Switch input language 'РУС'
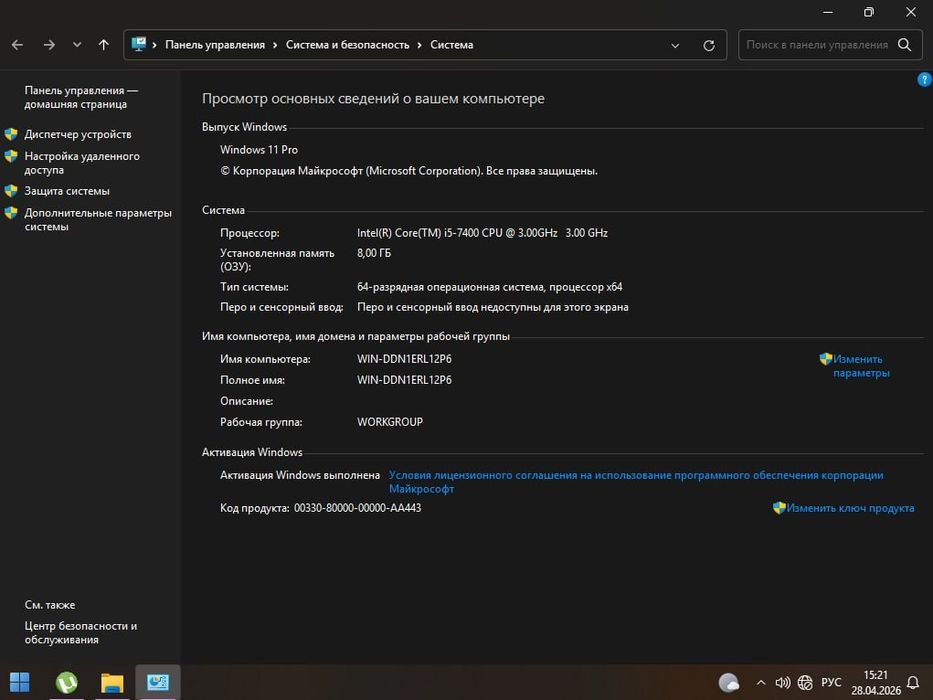Screen dimensions: 933x700 [831, 682]
